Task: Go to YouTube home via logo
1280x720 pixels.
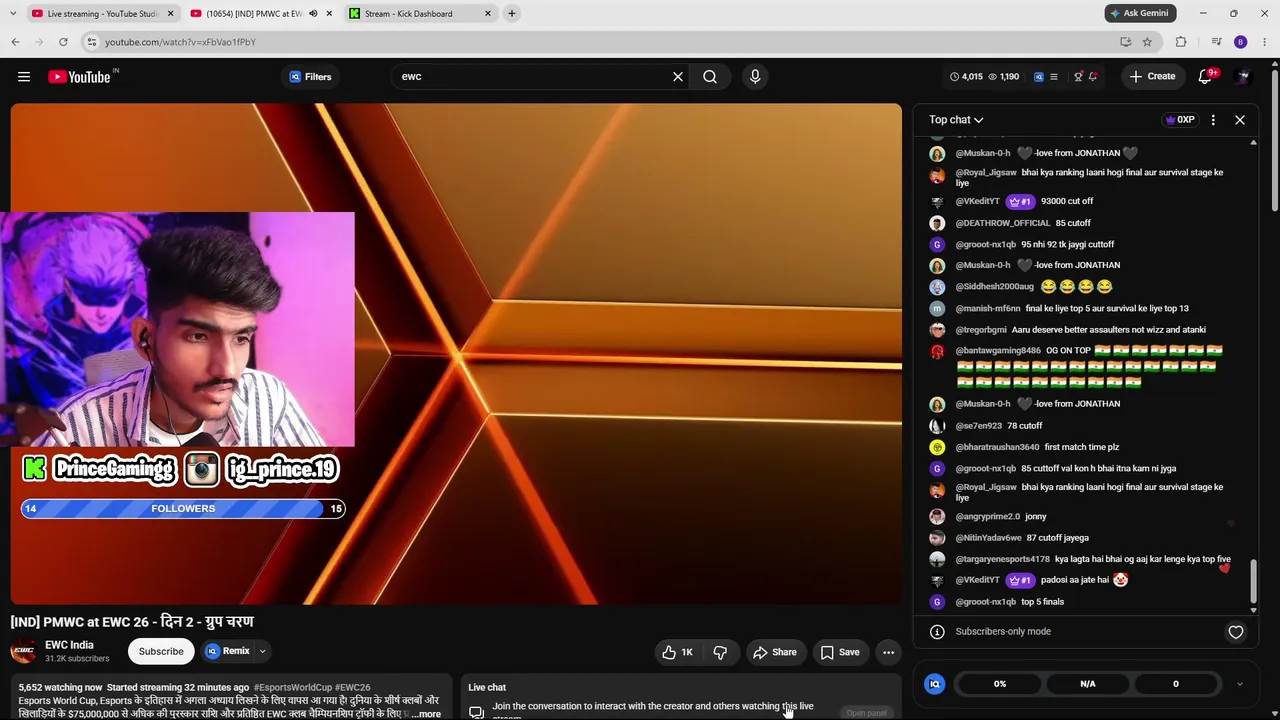Action: (x=79, y=77)
